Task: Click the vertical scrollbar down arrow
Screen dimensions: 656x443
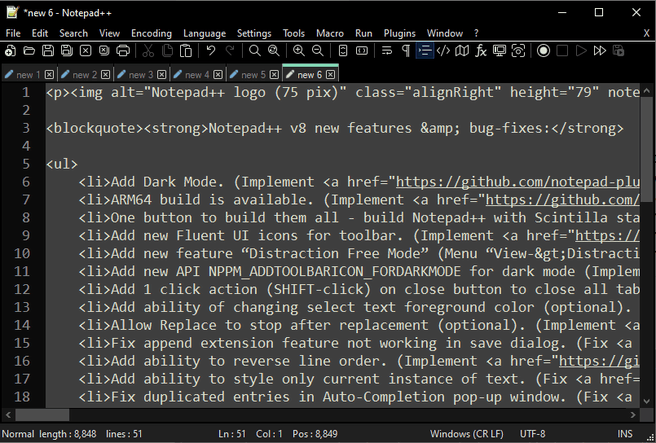Action: [647, 401]
